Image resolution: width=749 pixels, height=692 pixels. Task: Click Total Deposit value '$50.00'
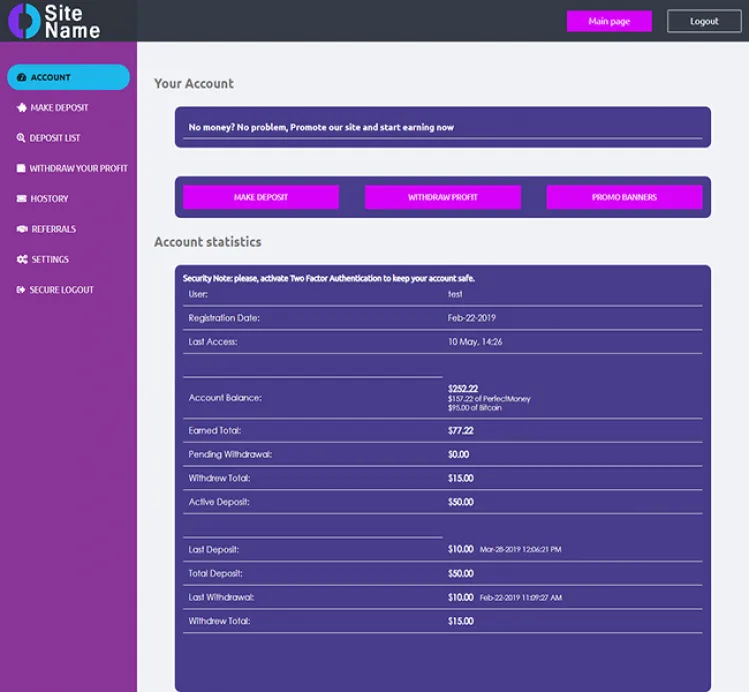click(x=460, y=574)
